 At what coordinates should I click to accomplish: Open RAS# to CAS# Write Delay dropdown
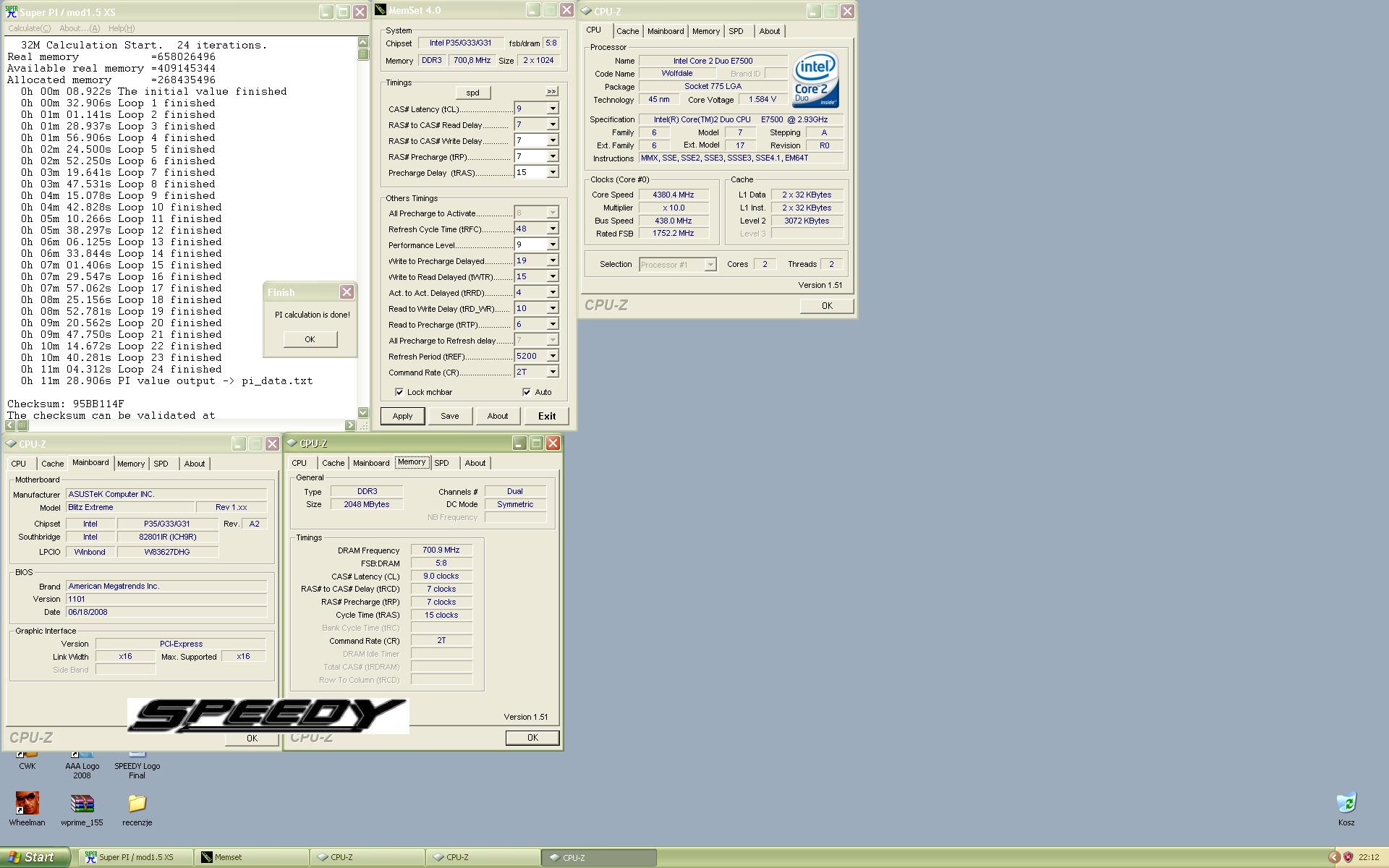(x=553, y=140)
